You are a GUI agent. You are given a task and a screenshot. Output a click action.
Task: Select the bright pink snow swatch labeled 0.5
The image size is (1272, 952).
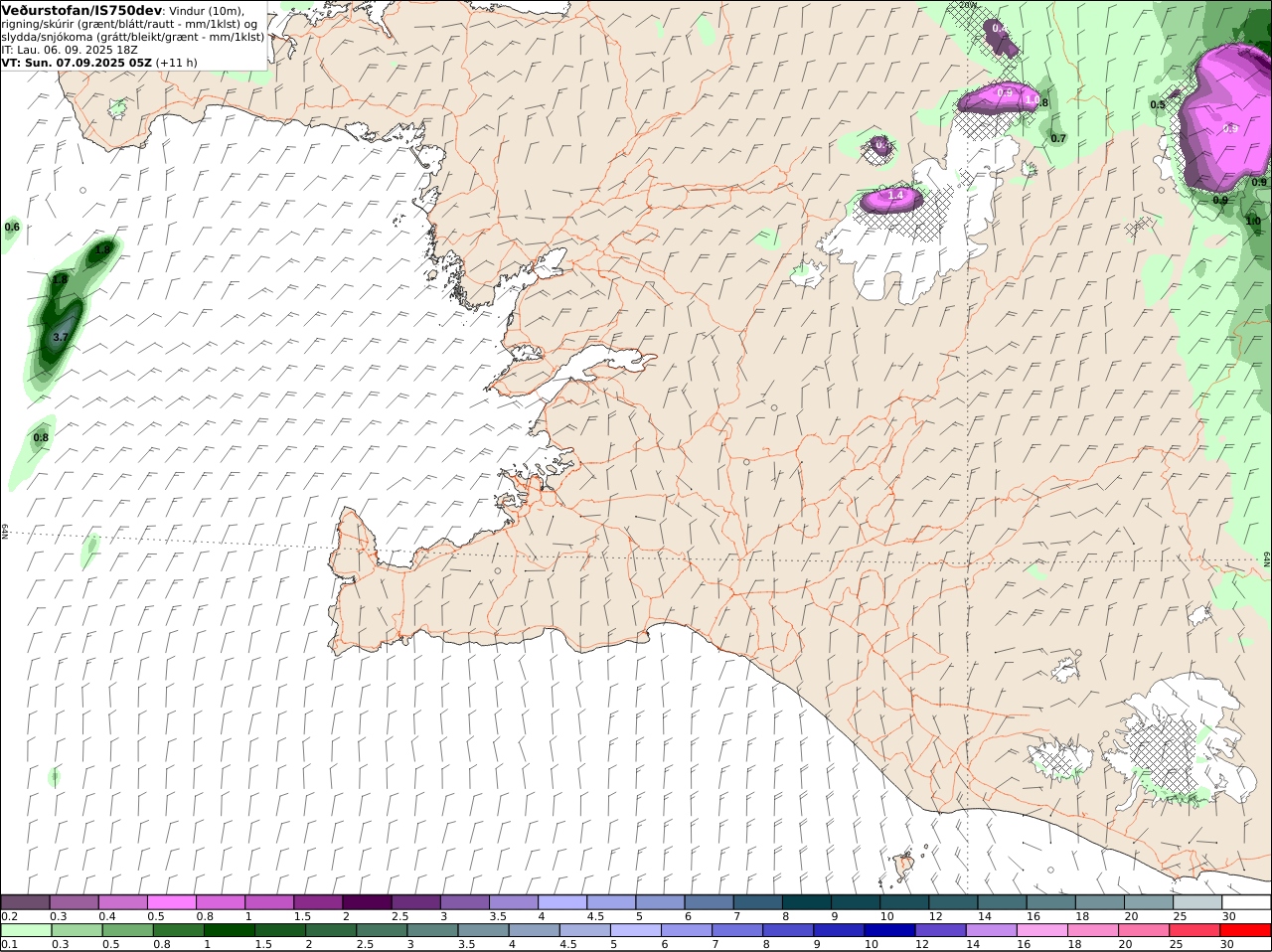click(171, 902)
